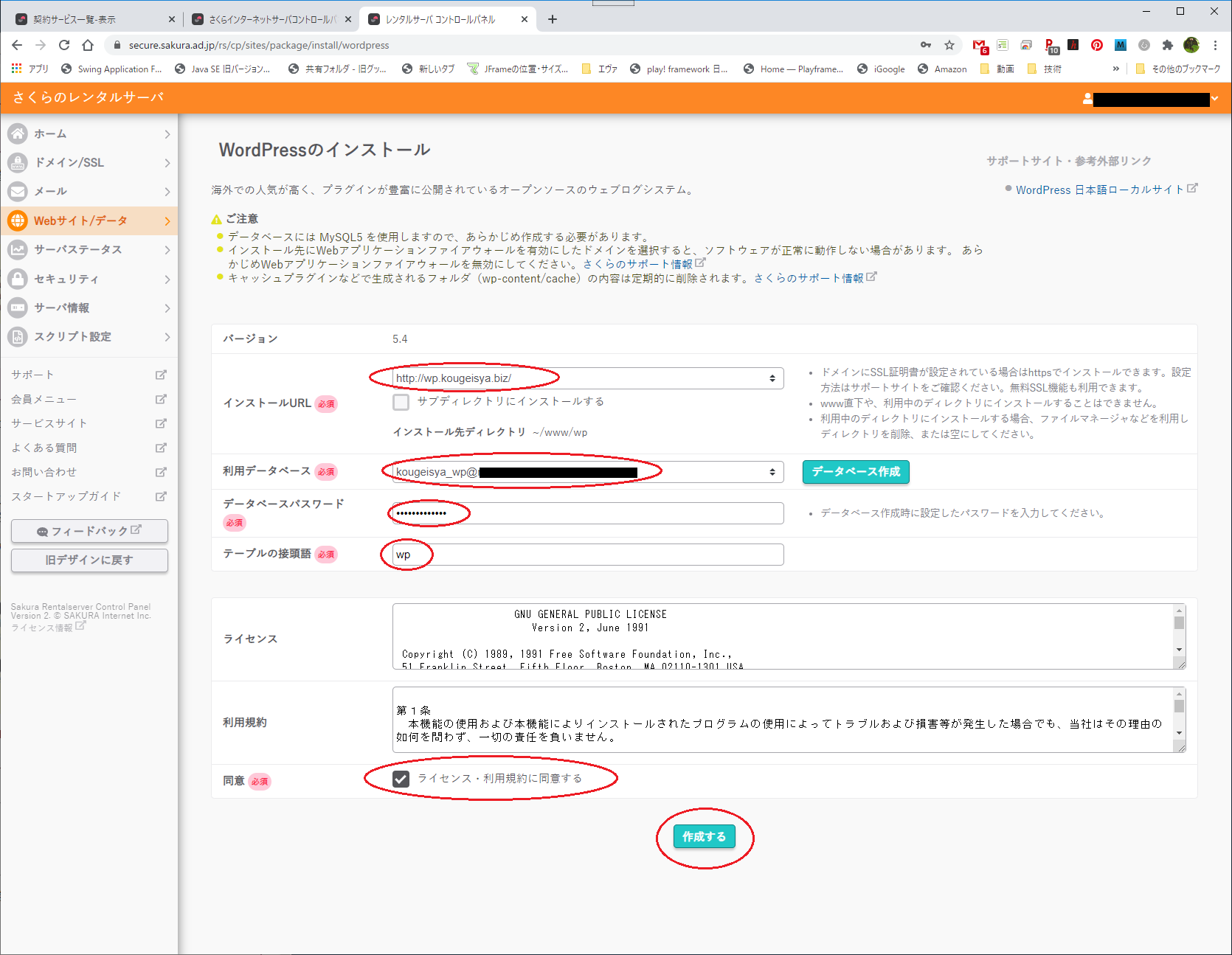Image resolution: width=1232 pixels, height=955 pixels.
Task: Bookmark this page with the star icon
Action: tap(949, 45)
